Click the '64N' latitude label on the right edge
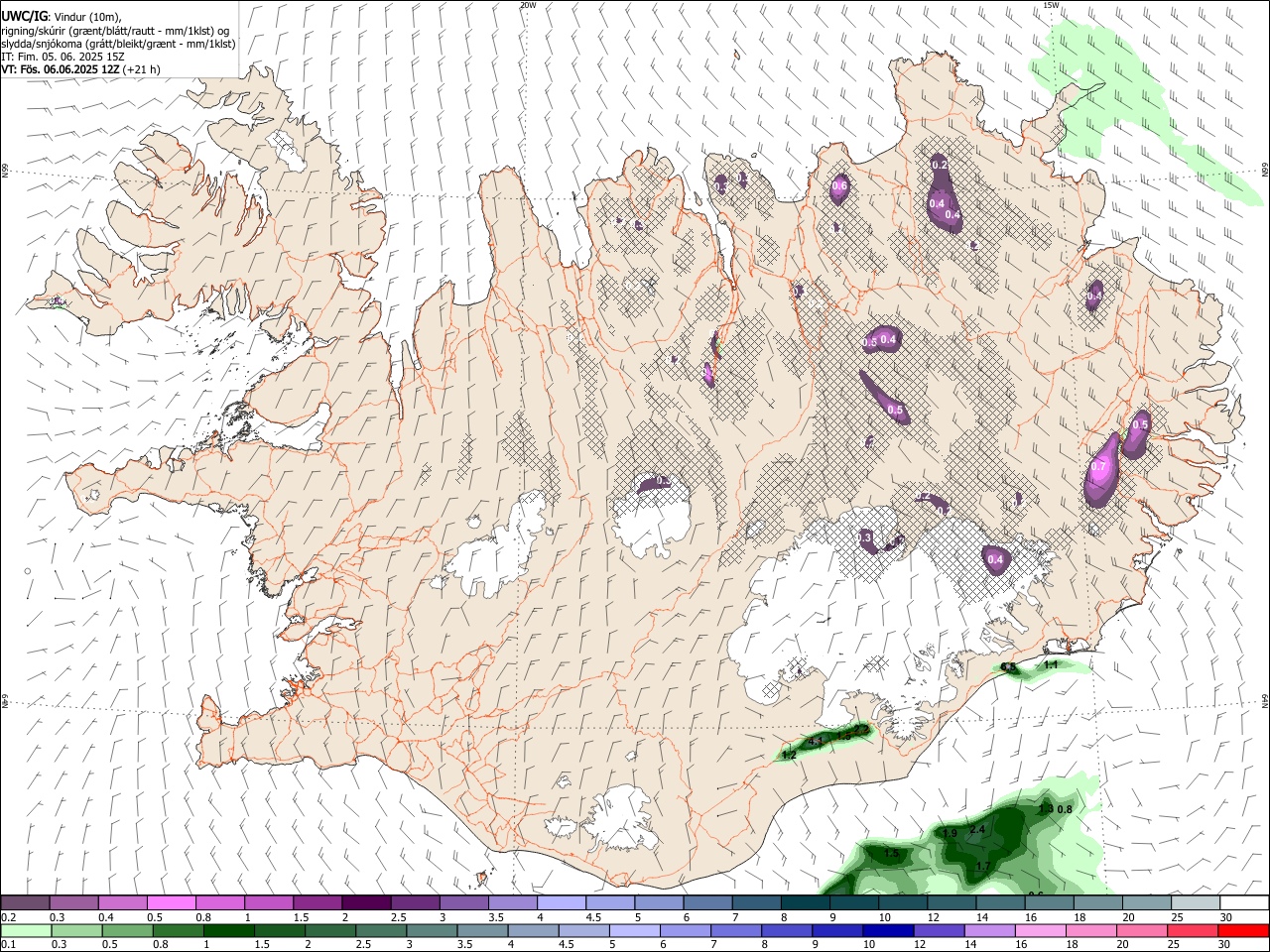Screen dimensions: 1270x952 (x=1265, y=700)
